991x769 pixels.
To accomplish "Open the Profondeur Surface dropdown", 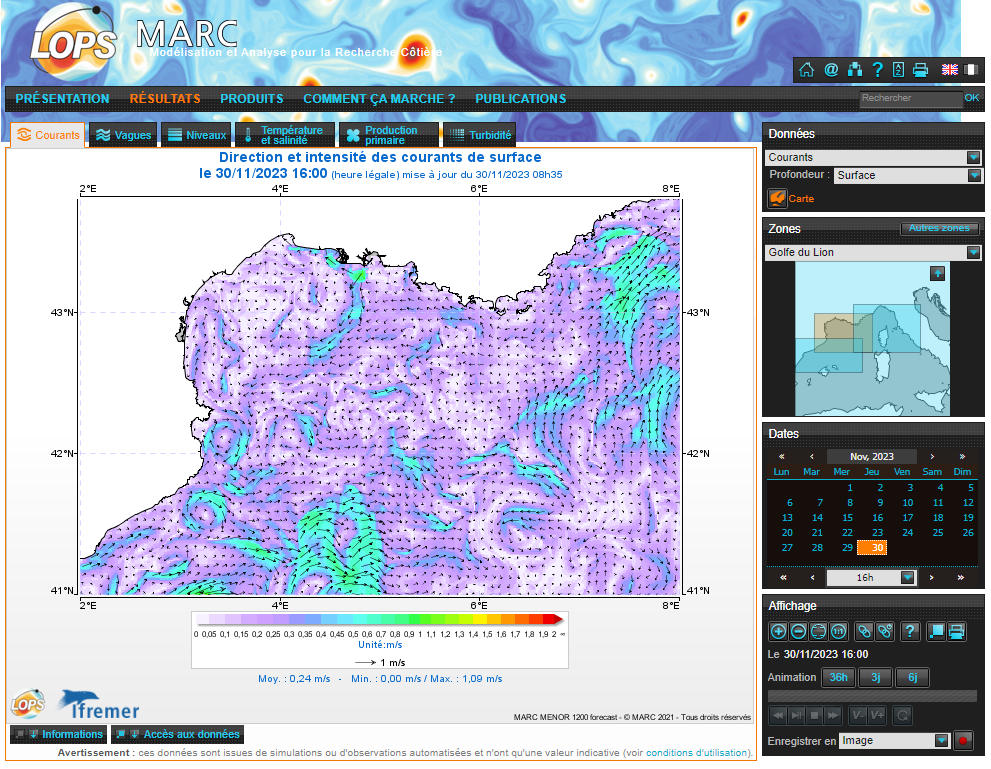I will (974, 175).
